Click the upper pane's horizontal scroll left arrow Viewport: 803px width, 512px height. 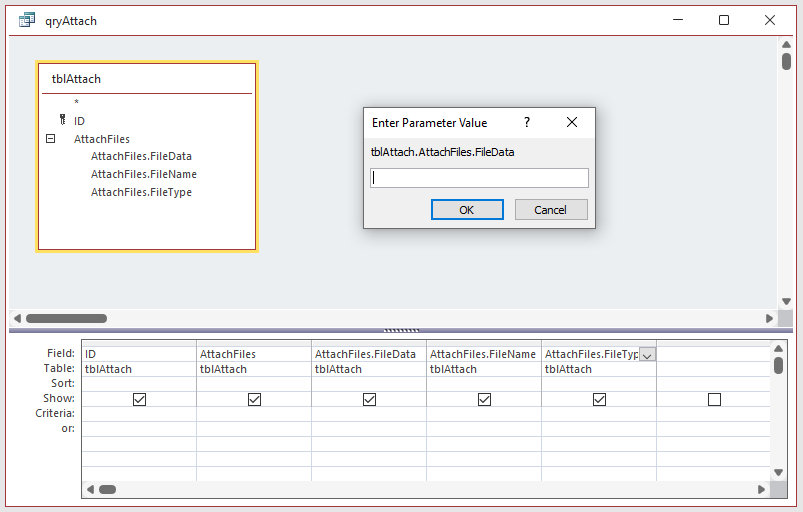click(17, 318)
